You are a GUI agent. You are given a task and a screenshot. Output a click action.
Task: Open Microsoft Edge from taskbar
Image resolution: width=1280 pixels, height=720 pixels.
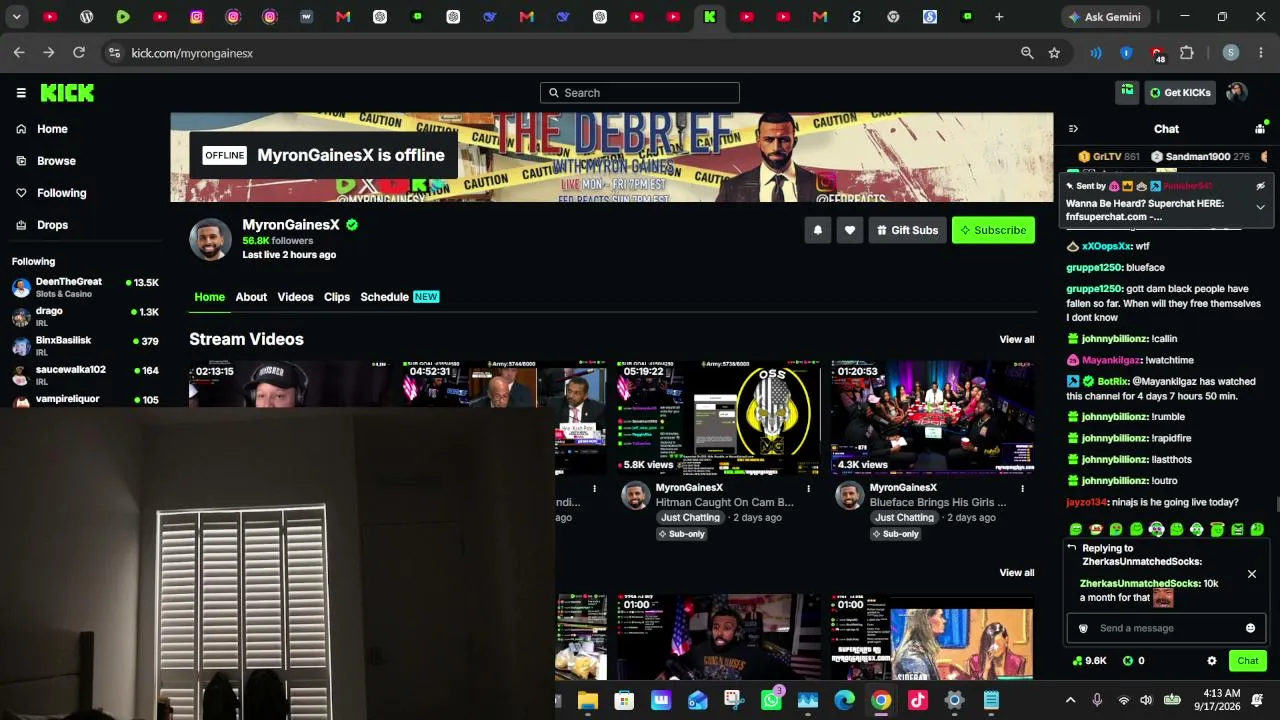[845, 701]
